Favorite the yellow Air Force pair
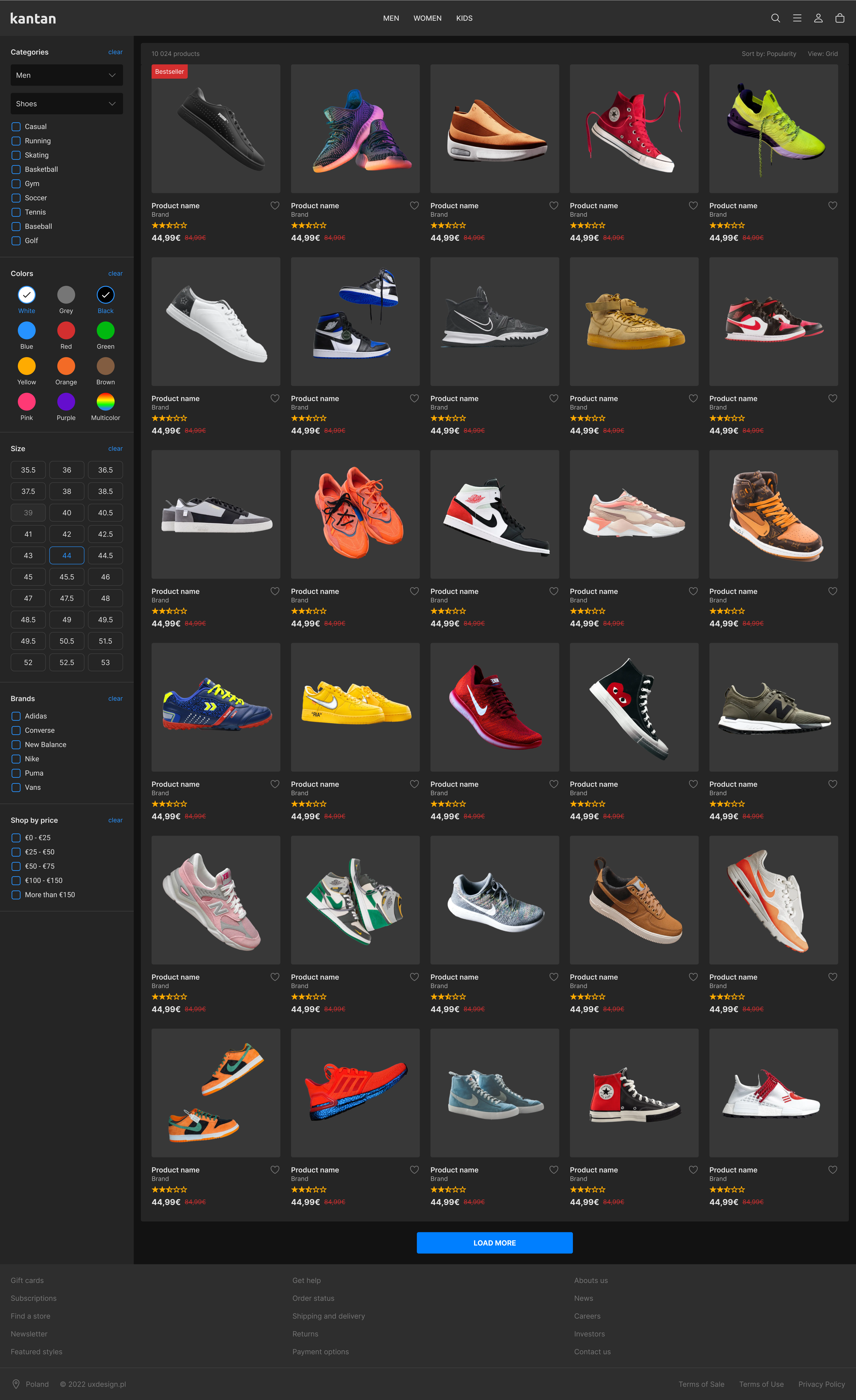Image resolution: width=856 pixels, height=1400 pixels. (x=414, y=784)
